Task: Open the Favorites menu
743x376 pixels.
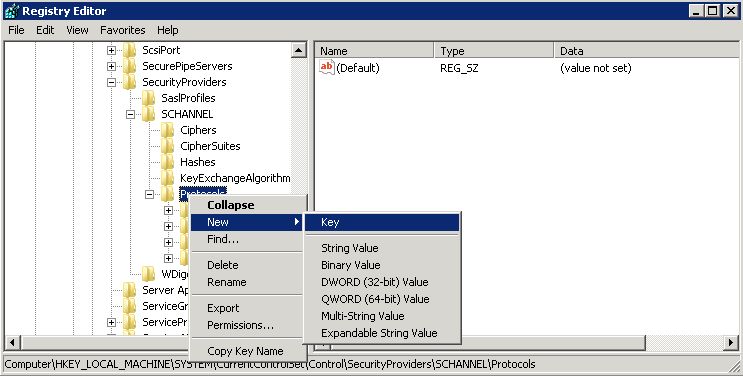Action: pyautogui.click(x=123, y=30)
